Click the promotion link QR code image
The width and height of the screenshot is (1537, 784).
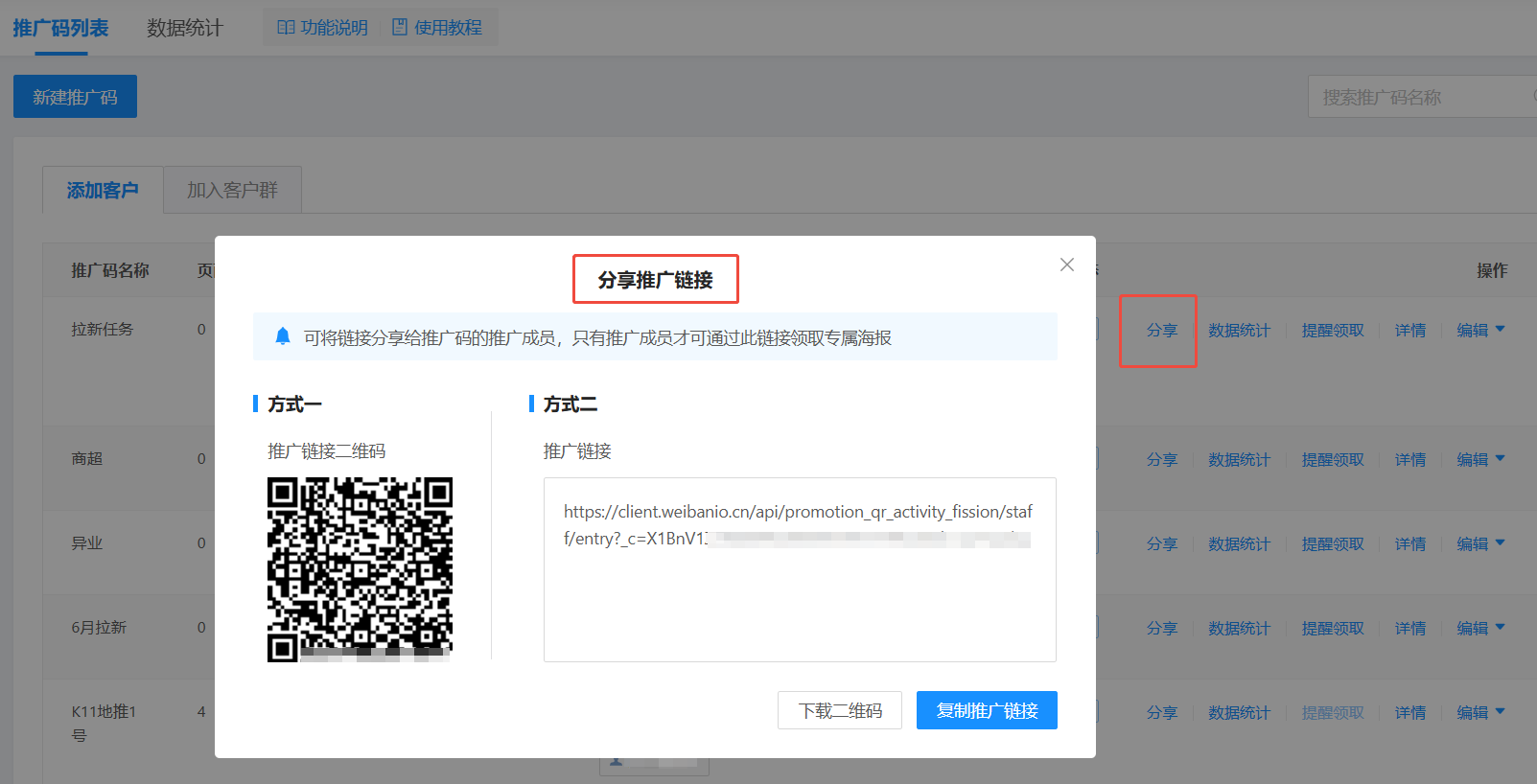click(x=360, y=569)
